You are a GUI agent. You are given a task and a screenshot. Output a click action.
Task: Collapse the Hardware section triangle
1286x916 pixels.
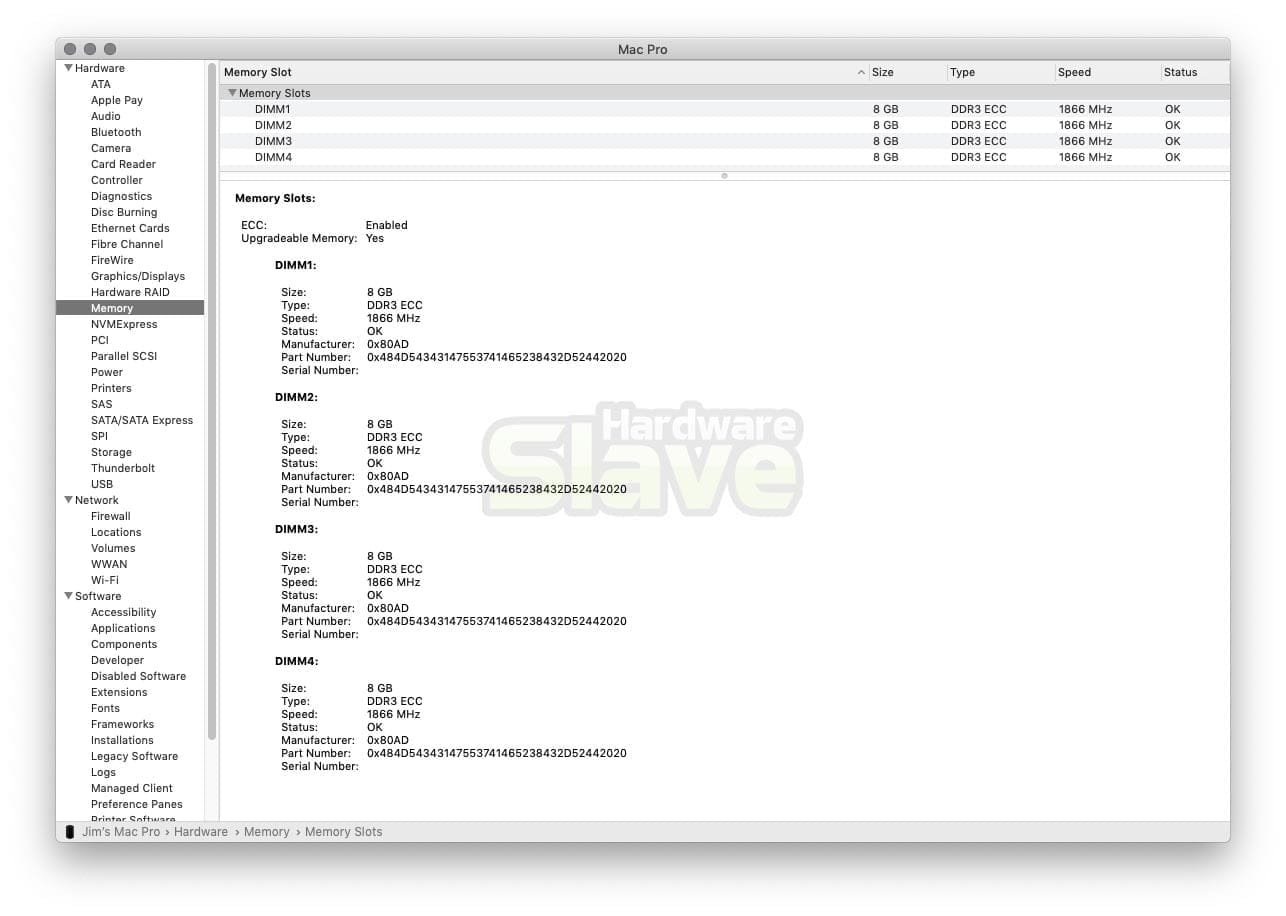tap(69, 68)
